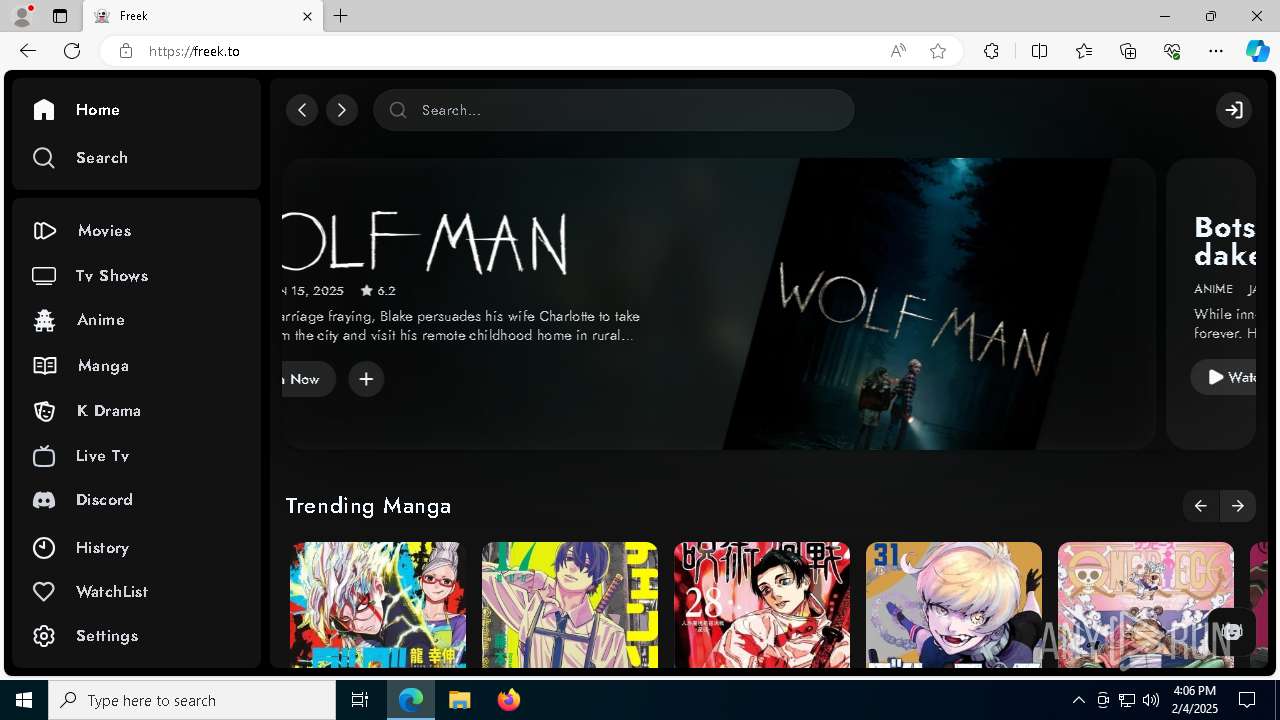
Task: Click the Trending Manga heading
Action: [368, 506]
